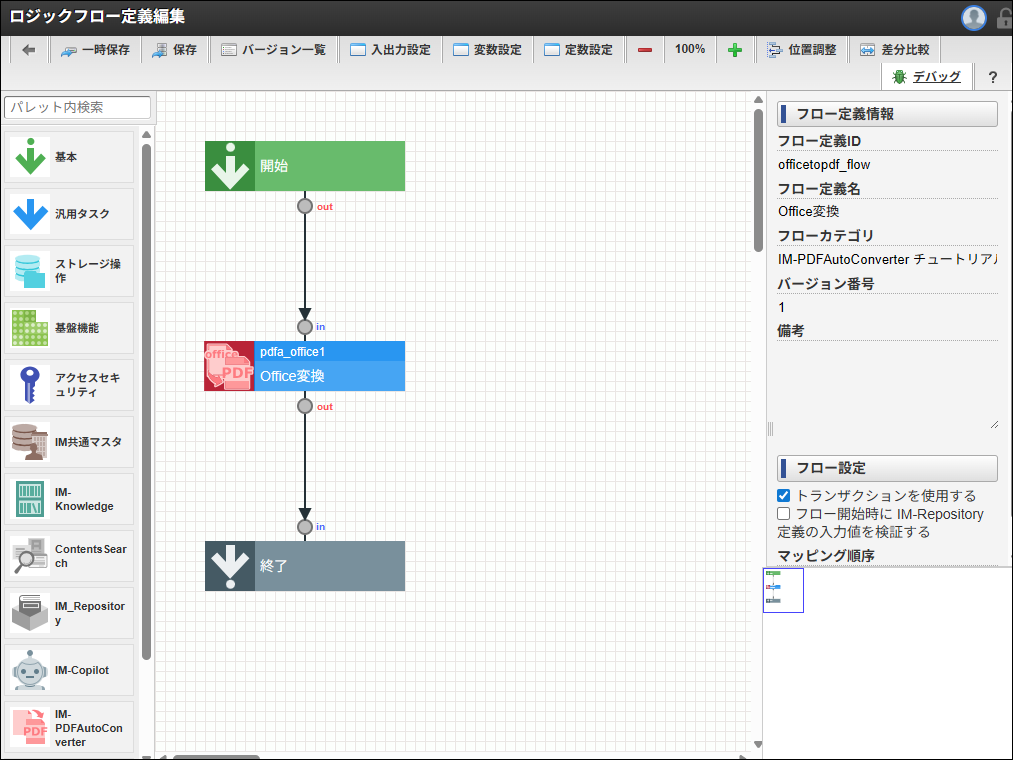This screenshot has width=1013, height=760.
Task: Select the 開始 start node
Action: click(x=305, y=166)
